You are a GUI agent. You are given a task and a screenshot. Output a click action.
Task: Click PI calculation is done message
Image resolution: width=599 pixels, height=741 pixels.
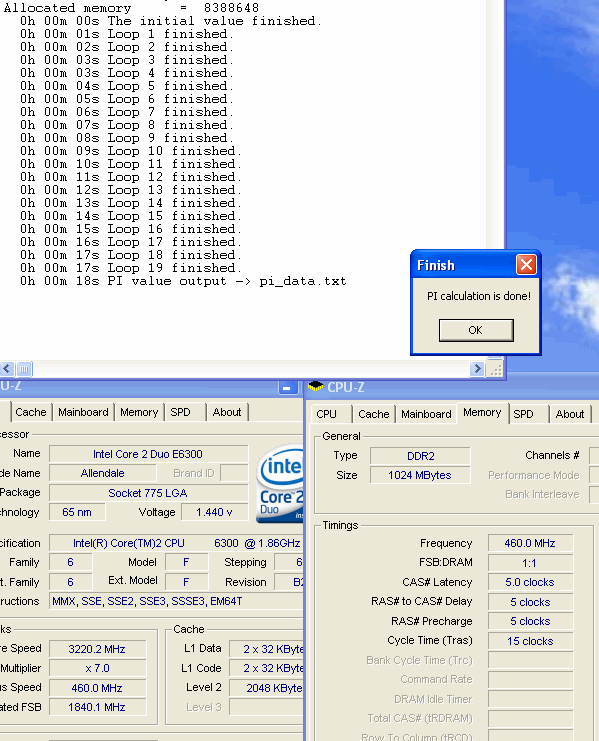479,296
